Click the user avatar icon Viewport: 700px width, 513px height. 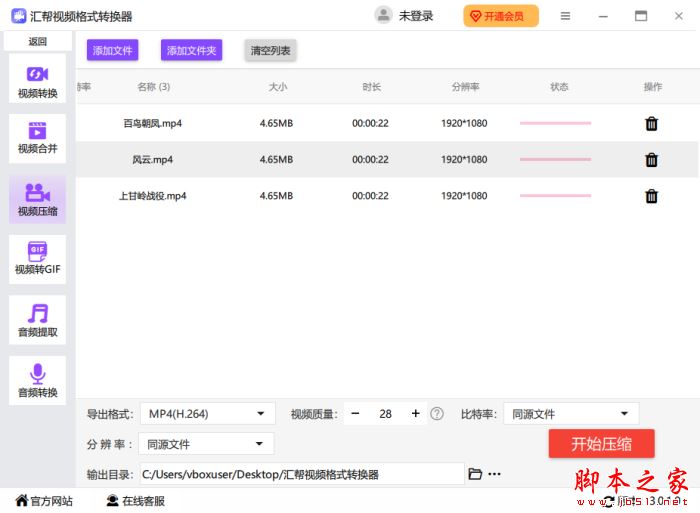(383, 15)
